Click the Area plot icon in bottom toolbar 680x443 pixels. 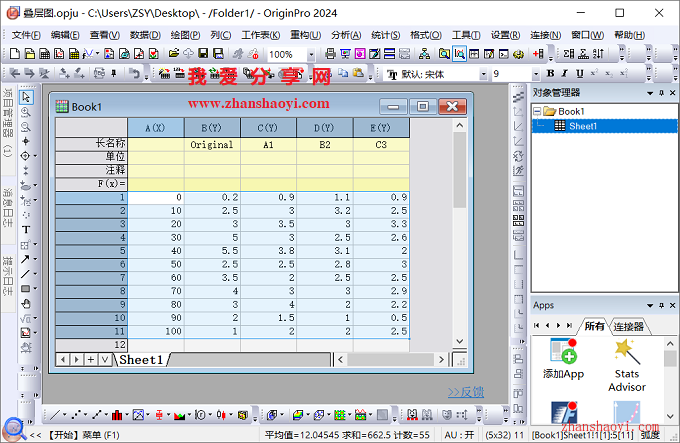(180, 415)
